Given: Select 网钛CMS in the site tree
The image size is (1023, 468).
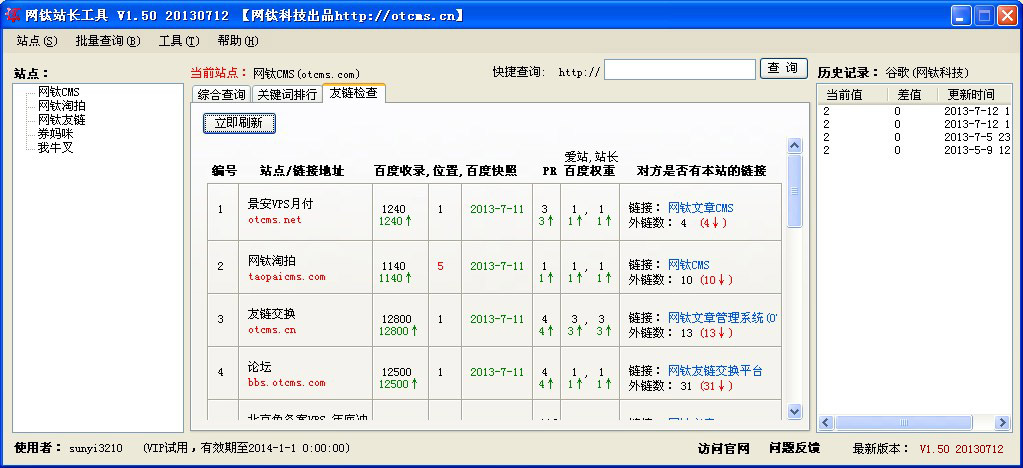Looking at the screenshot, I should point(58,92).
